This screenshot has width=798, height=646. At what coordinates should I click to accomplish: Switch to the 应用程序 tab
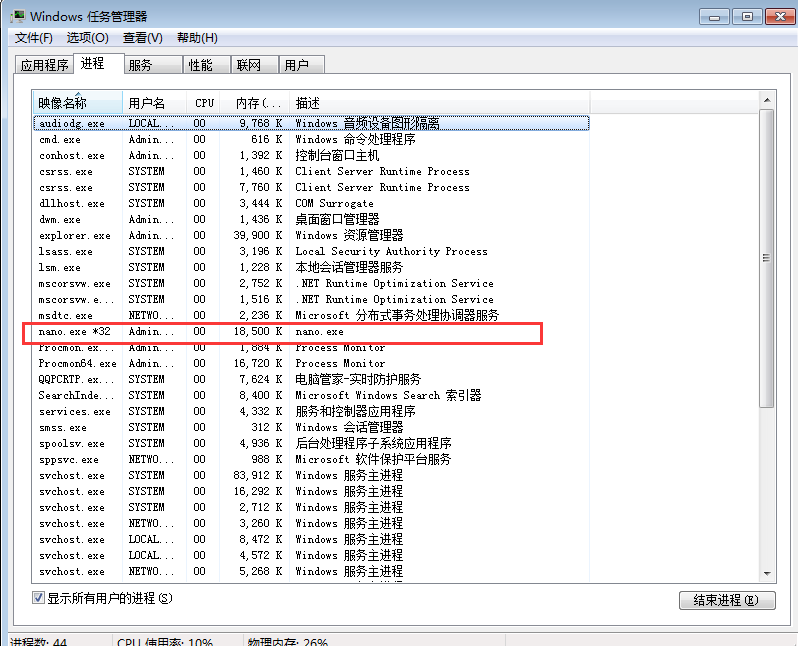[x=44, y=65]
